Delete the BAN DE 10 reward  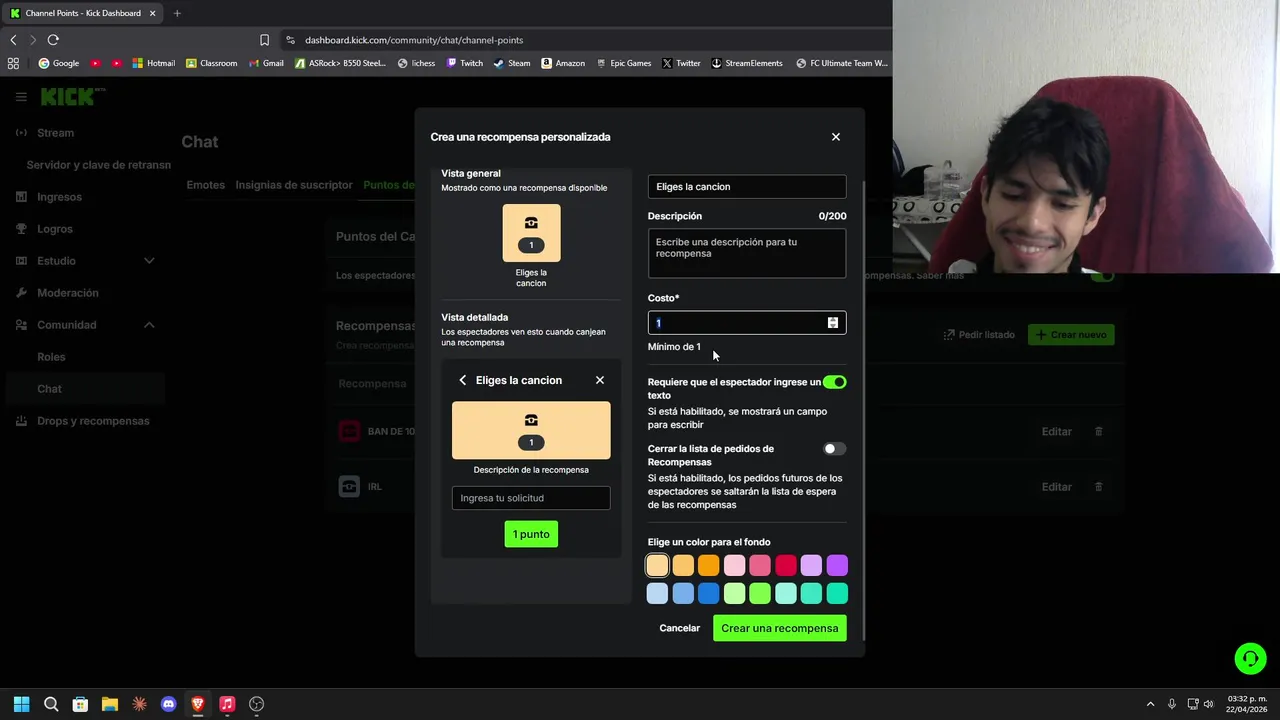pyautogui.click(x=1098, y=431)
